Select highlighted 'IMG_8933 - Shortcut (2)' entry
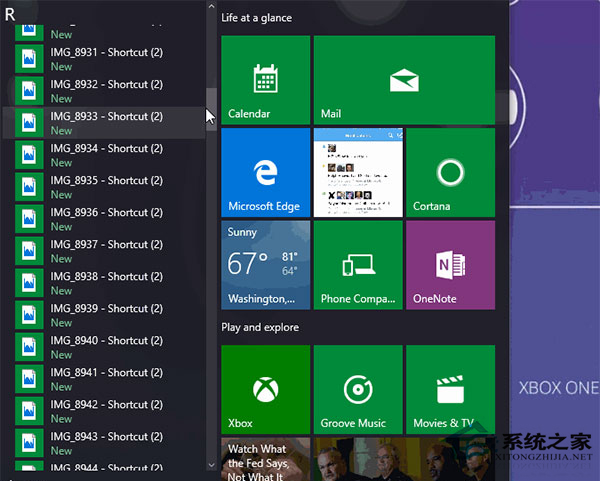This screenshot has width=600, height=481. (104, 123)
